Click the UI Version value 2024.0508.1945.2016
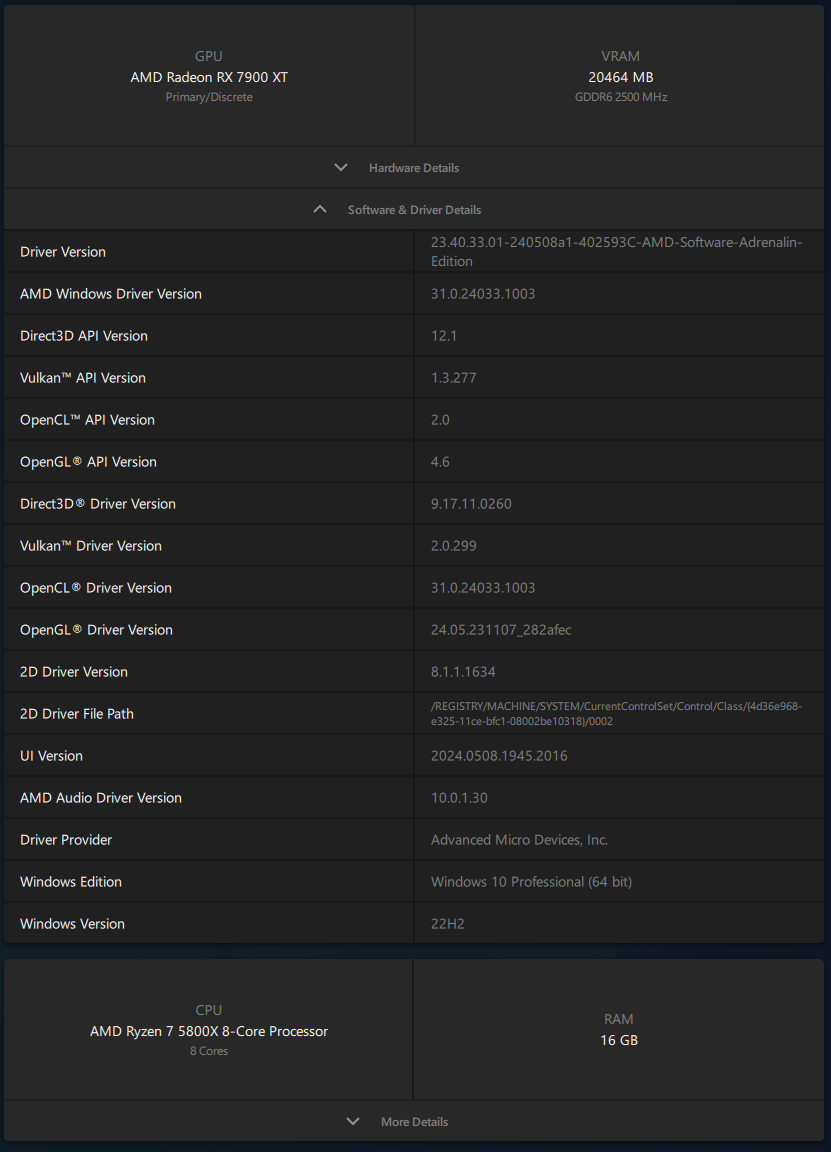This screenshot has width=831, height=1152. click(499, 755)
